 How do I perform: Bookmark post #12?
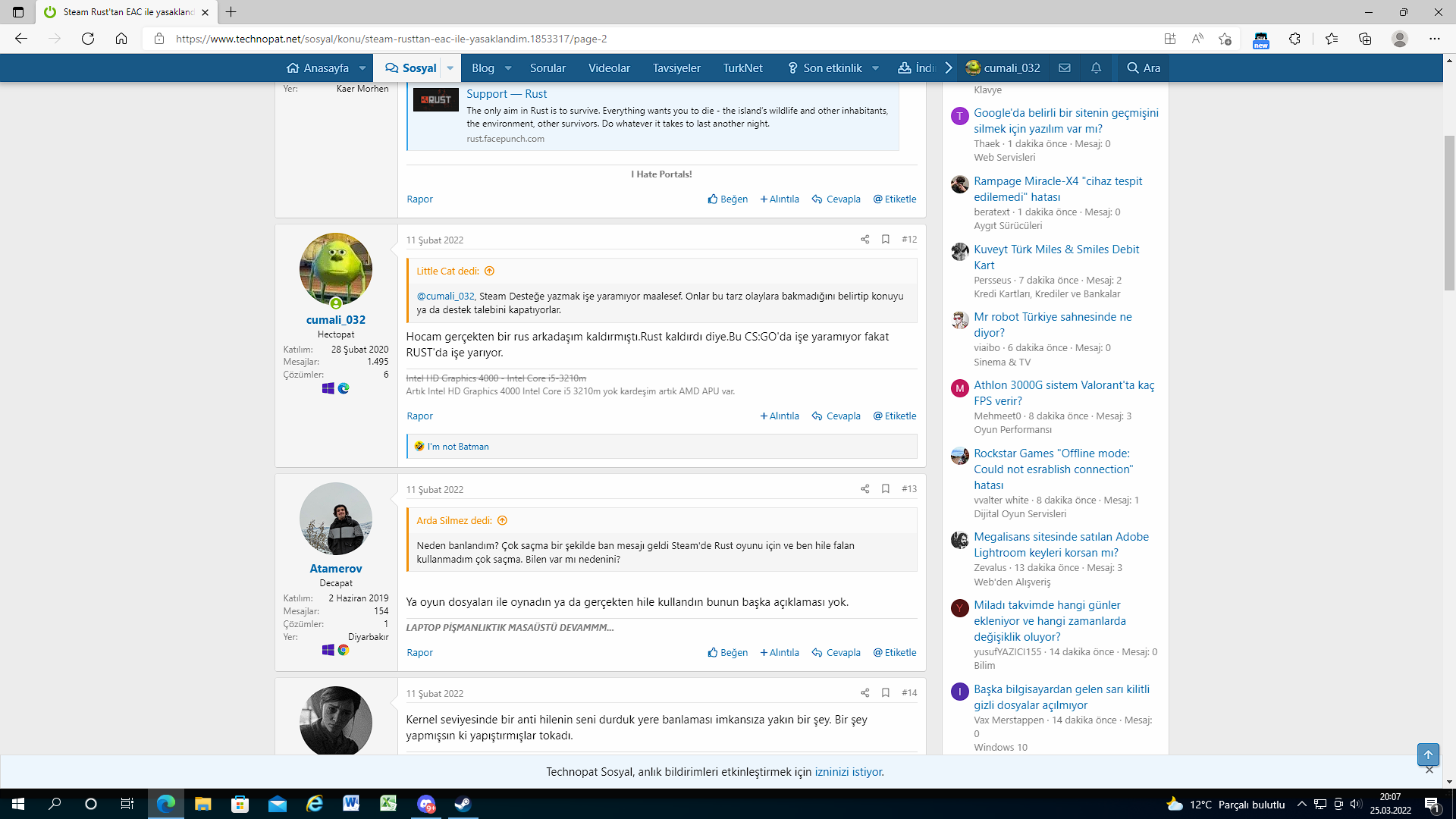885,240
